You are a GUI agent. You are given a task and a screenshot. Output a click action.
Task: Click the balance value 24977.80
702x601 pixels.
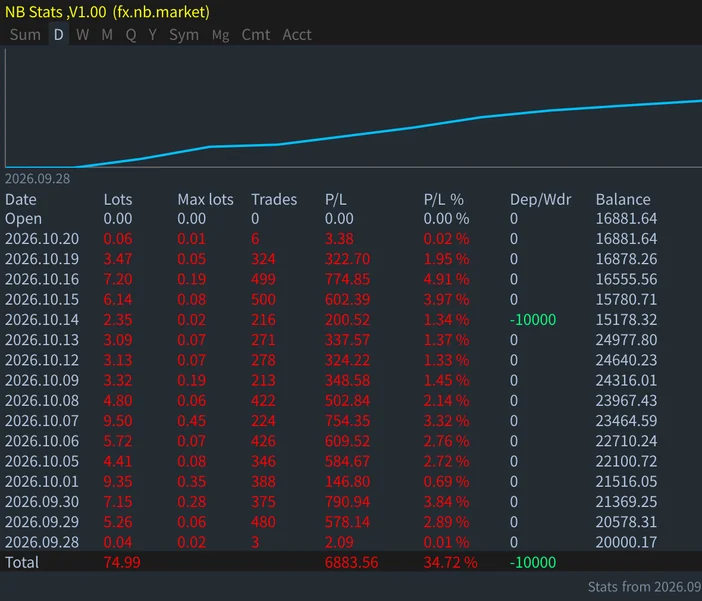pos(626,340)
